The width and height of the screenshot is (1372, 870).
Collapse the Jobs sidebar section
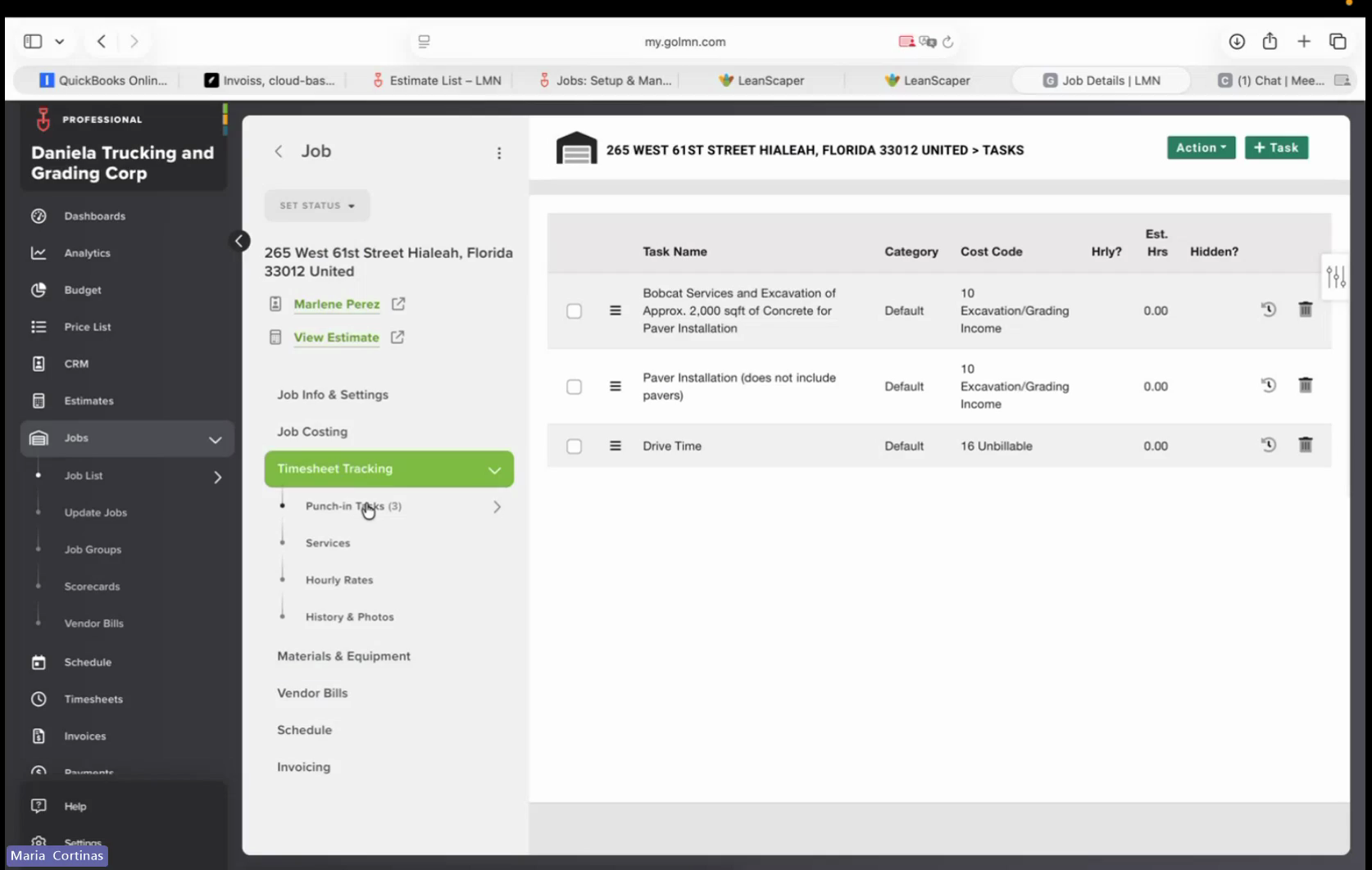point(215,440)
